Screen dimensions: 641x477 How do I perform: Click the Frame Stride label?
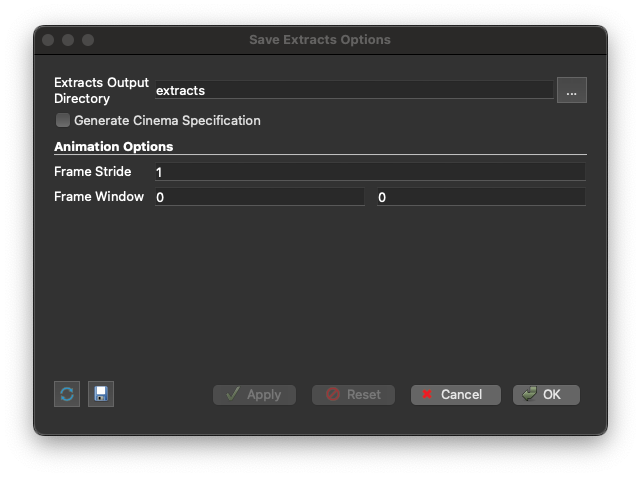point(92,172)
